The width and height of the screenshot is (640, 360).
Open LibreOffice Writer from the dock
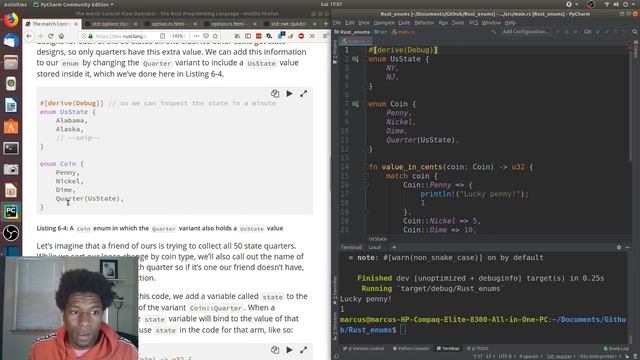pos(11,105)
